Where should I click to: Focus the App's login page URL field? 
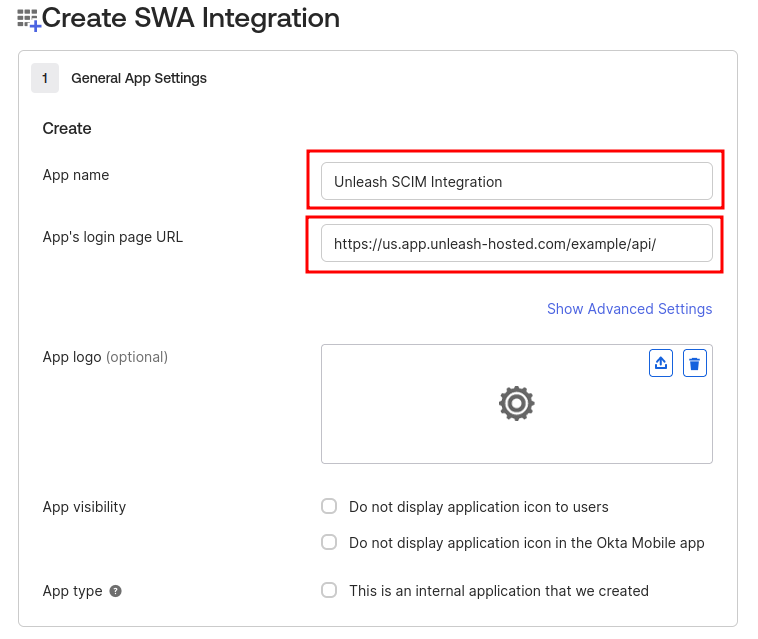[x=516, y=243]
